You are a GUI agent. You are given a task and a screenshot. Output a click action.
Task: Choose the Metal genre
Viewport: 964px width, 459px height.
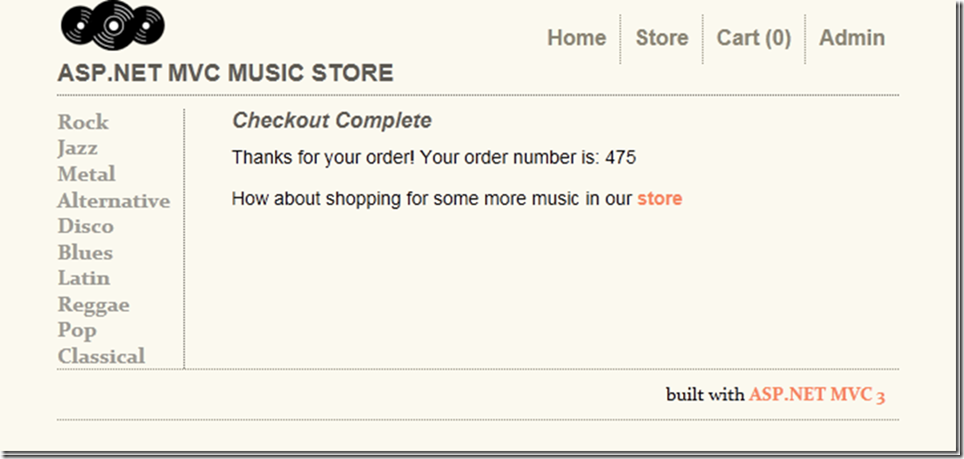click(87, 174)
